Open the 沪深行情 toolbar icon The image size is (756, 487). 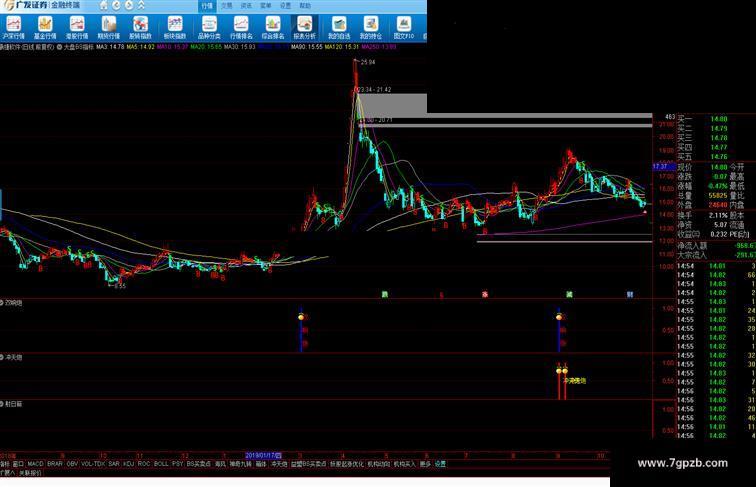coord(13,27)
